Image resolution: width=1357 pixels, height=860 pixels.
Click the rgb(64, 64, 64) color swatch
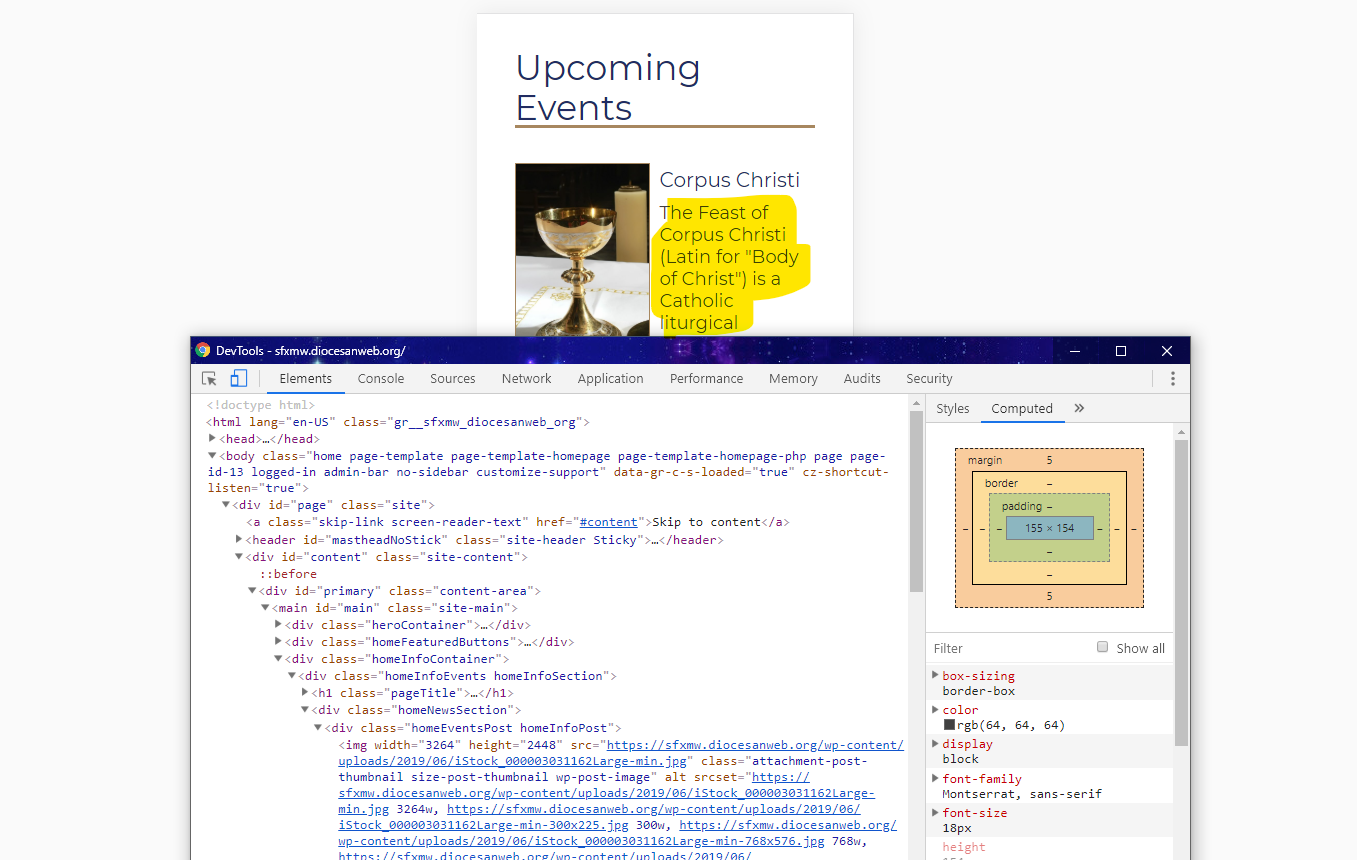[949, 725]
